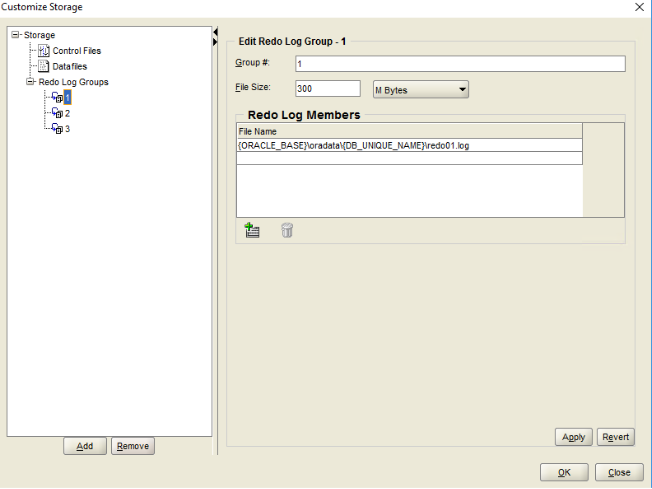This screenshot has height=489, width=652.
Task: Click the Revert button
Action: [x=616, y=437]
